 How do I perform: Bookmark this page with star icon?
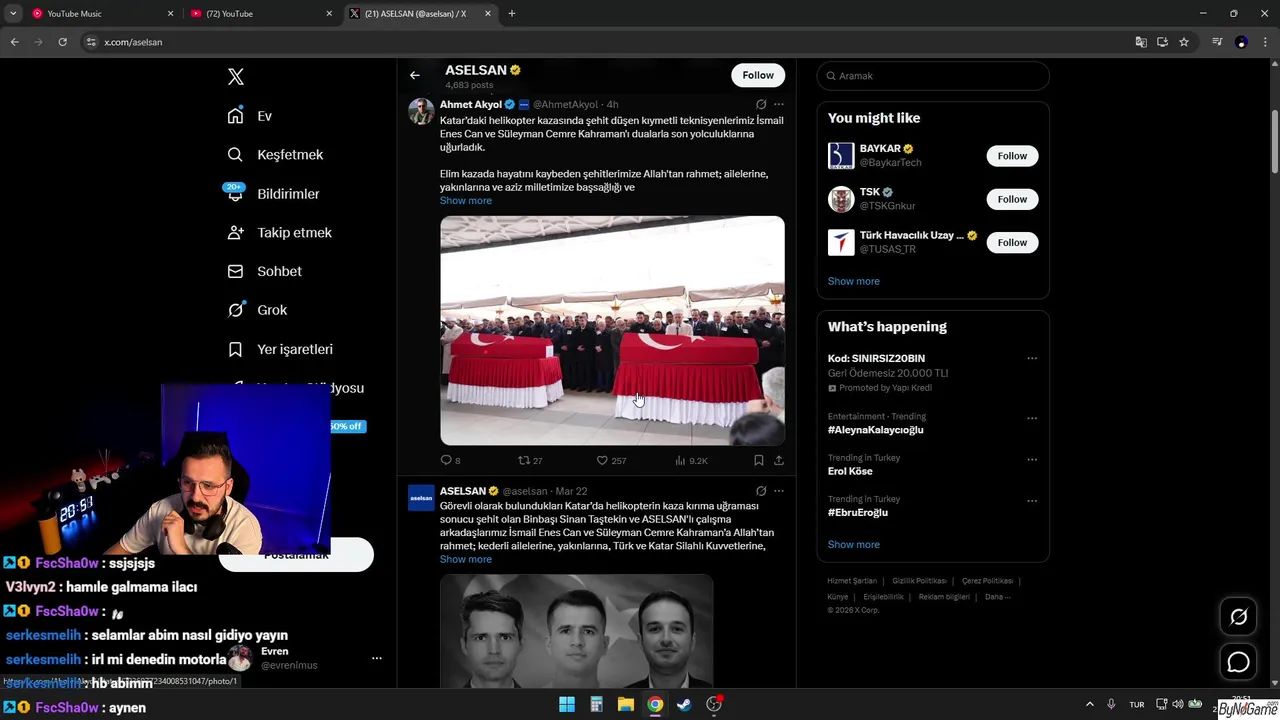point(1184,42)
